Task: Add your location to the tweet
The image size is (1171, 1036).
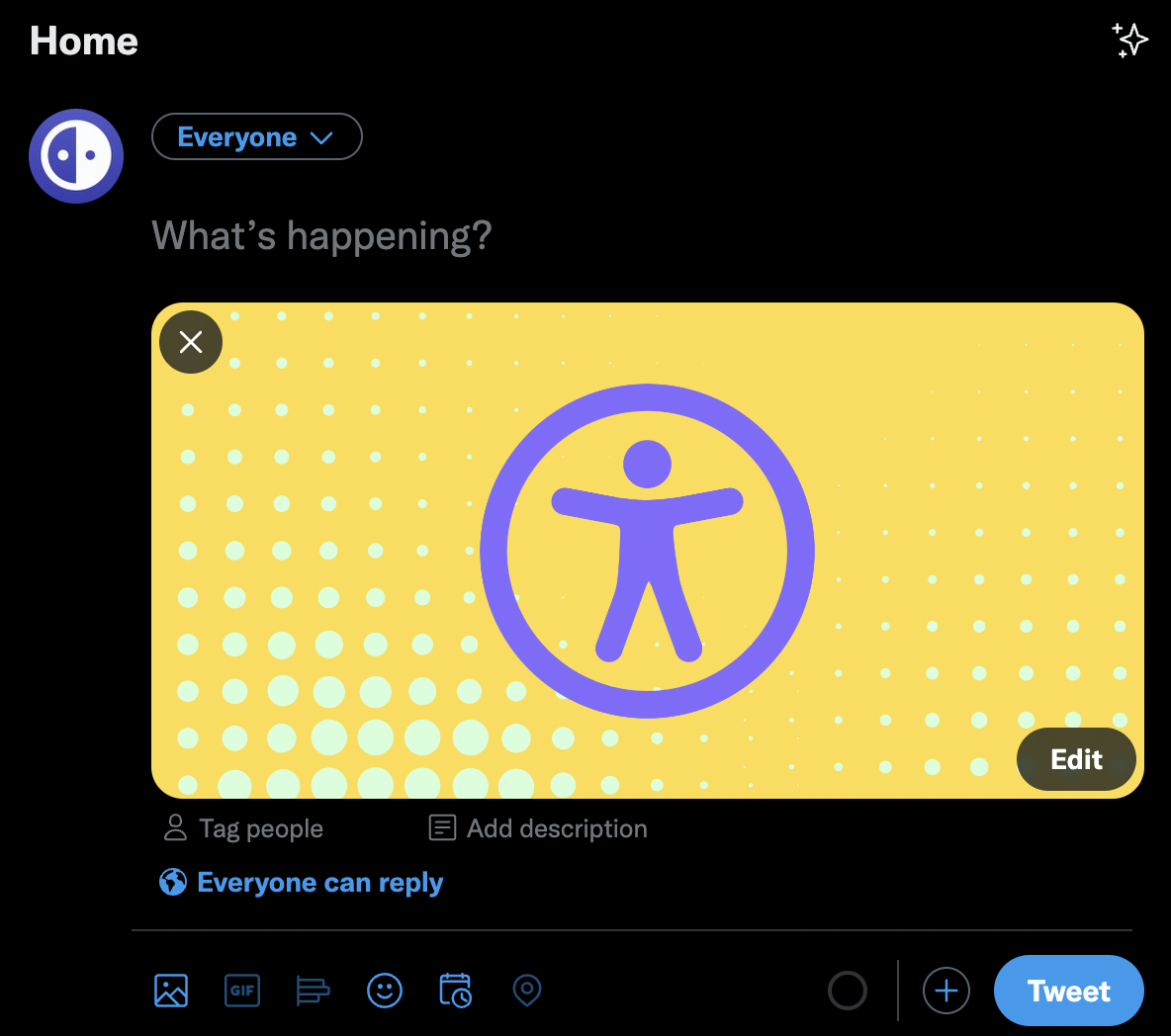Action: 526,991
